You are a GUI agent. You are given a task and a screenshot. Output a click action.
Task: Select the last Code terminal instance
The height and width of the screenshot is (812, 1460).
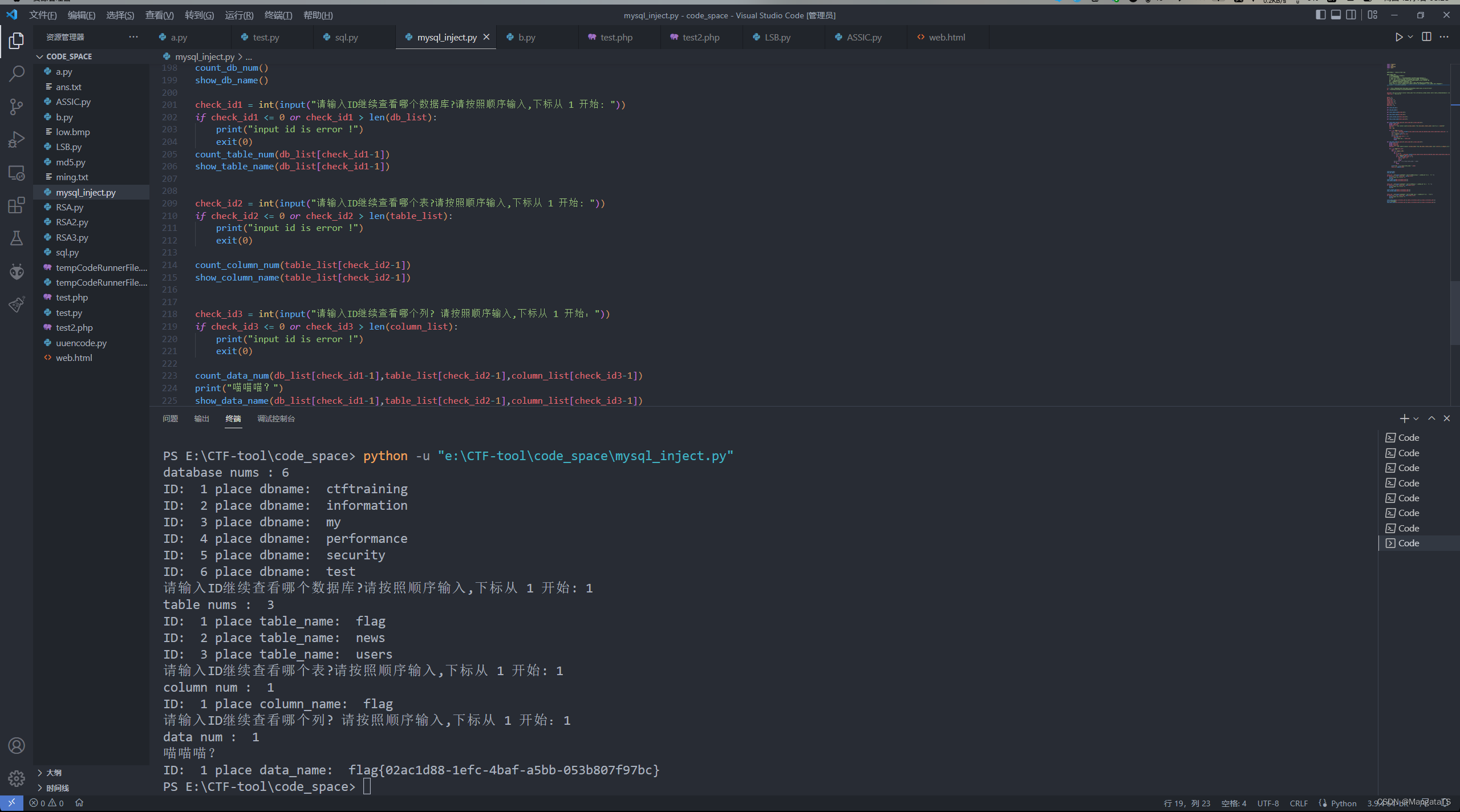pyautogui.click(x=1419, y=543)
